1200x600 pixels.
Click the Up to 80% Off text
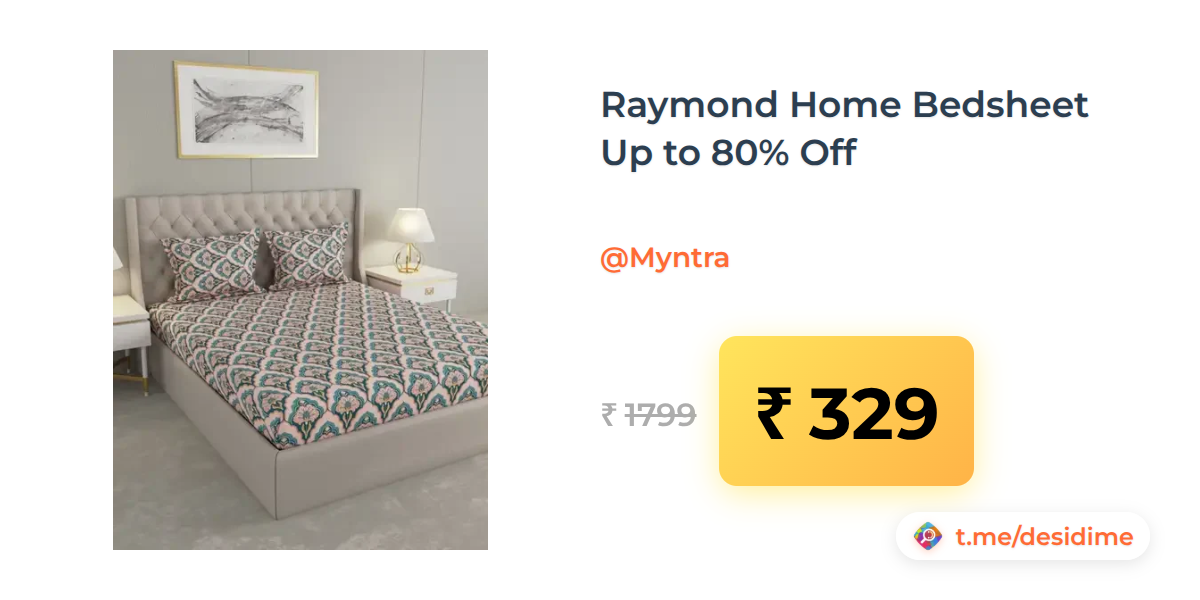[x=729, y=153]
